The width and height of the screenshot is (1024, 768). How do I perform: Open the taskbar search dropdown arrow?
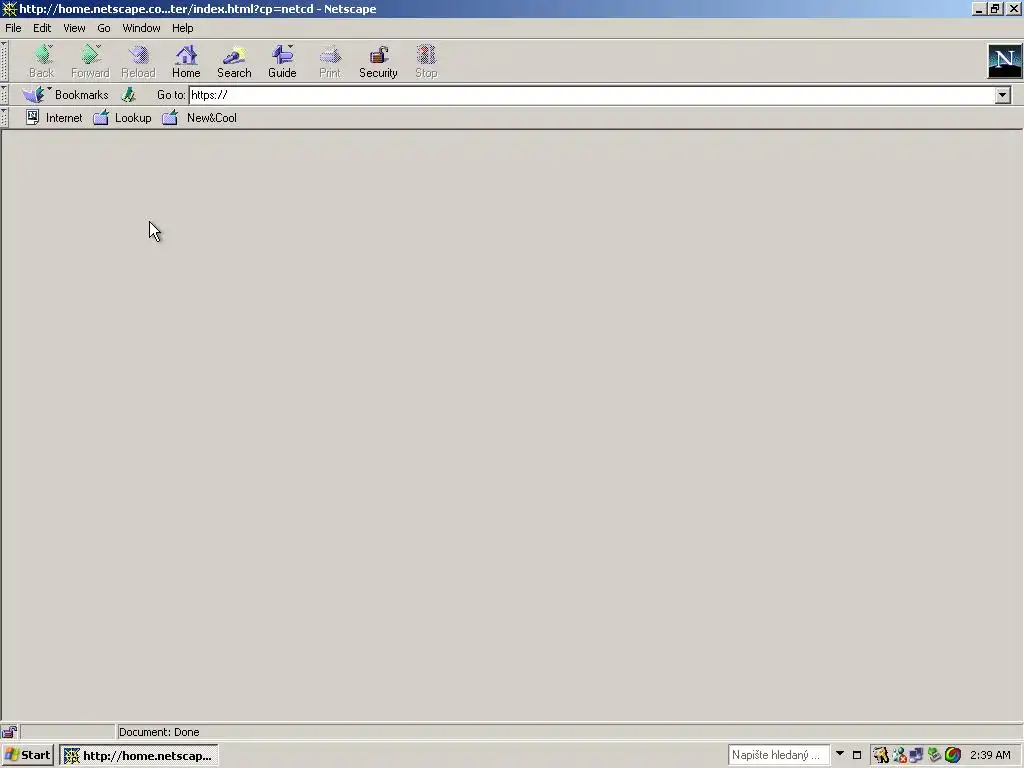pyautogui.click(x=840, y=754)
